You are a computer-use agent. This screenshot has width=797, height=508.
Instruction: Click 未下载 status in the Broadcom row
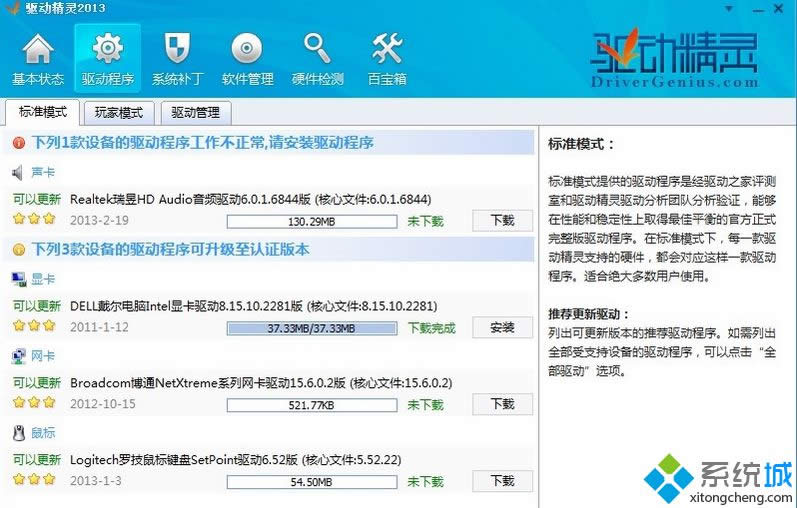425,405
